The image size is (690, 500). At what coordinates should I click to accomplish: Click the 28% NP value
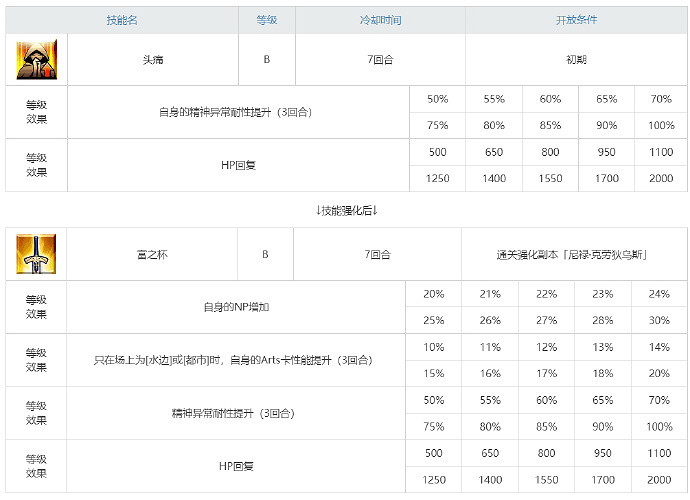coord(603,320)
